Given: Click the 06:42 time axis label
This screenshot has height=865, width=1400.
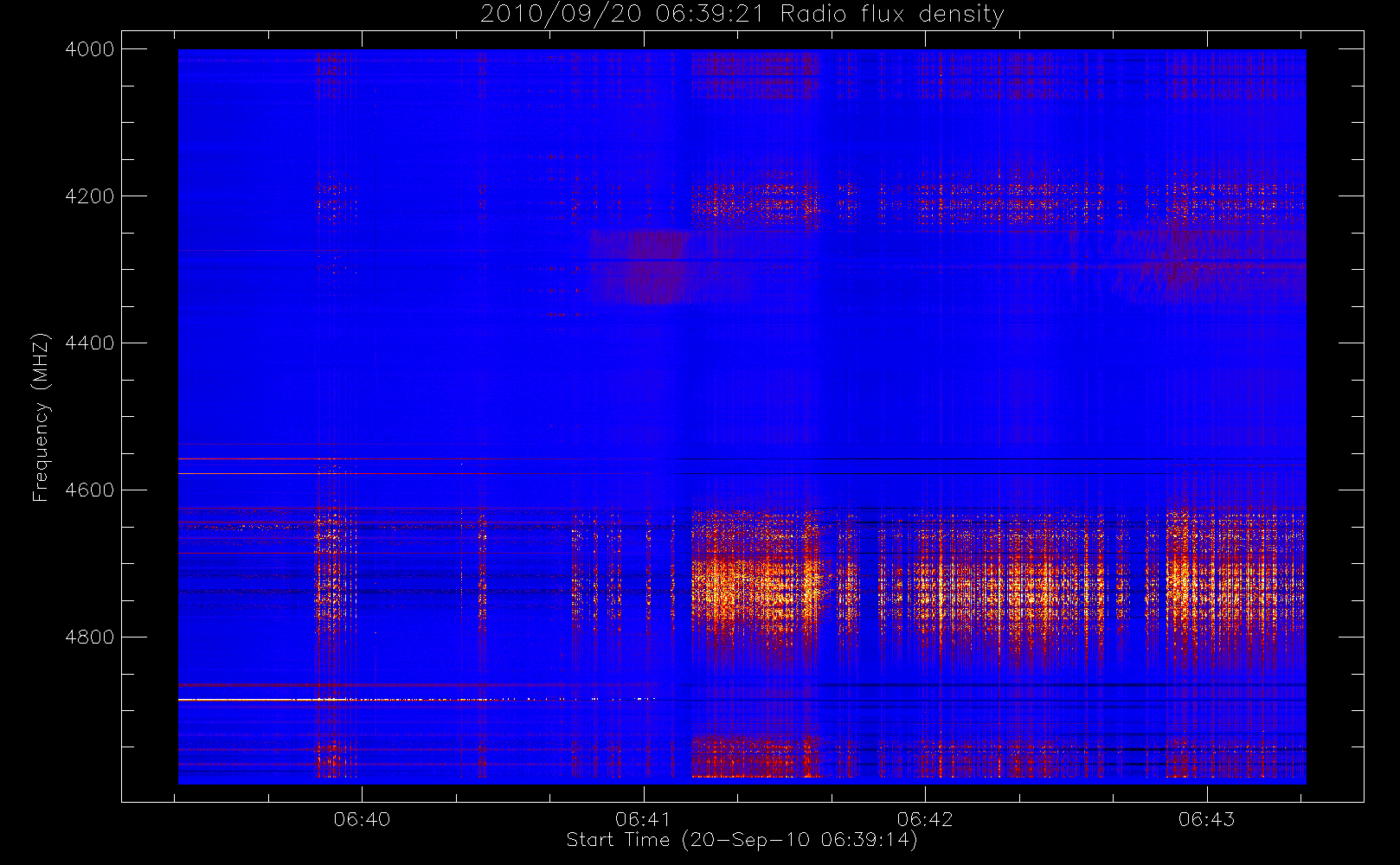Looking at the screenshot, I should click(925, 819).
